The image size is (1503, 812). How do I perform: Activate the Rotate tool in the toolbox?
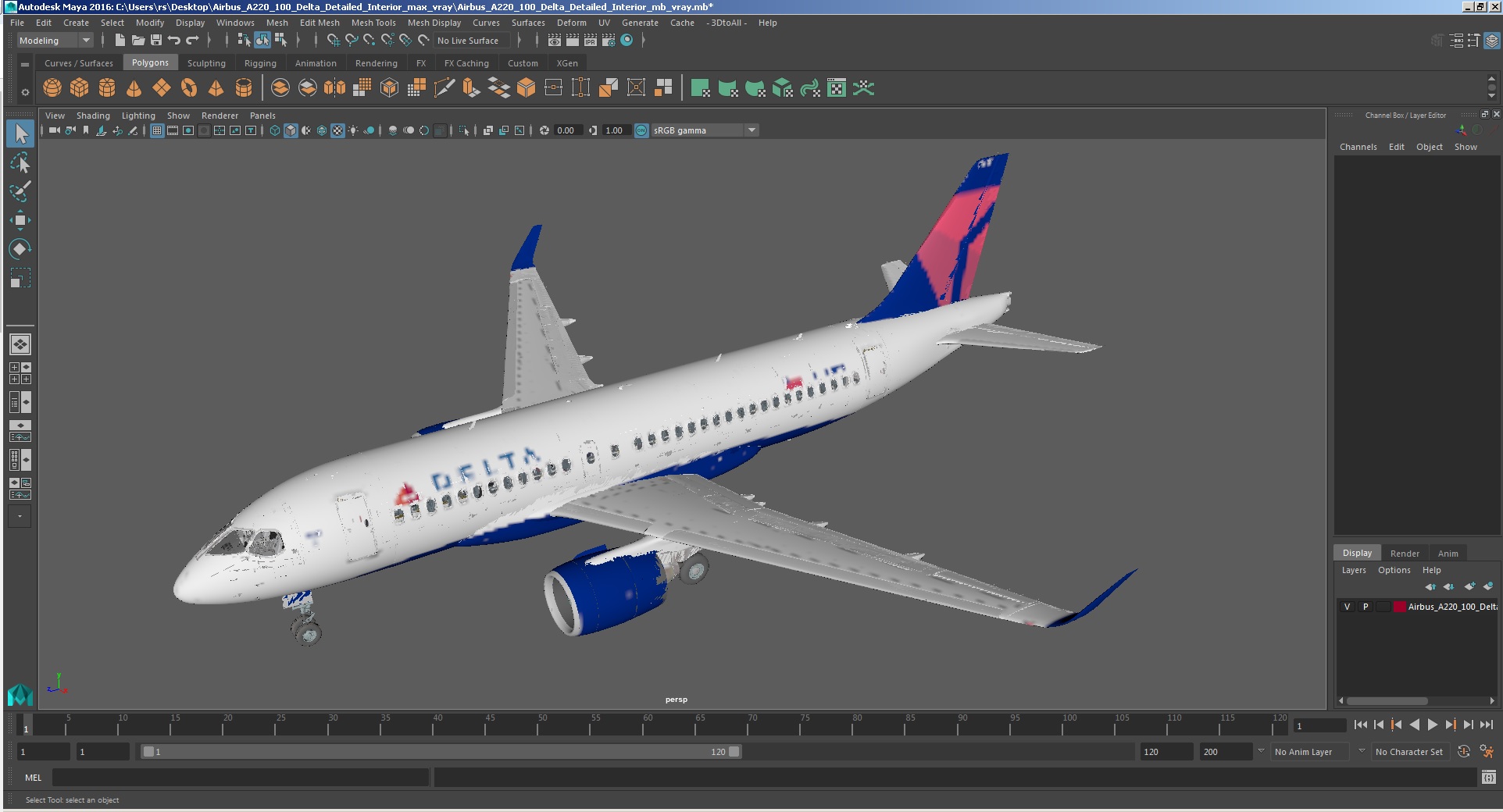20,249
